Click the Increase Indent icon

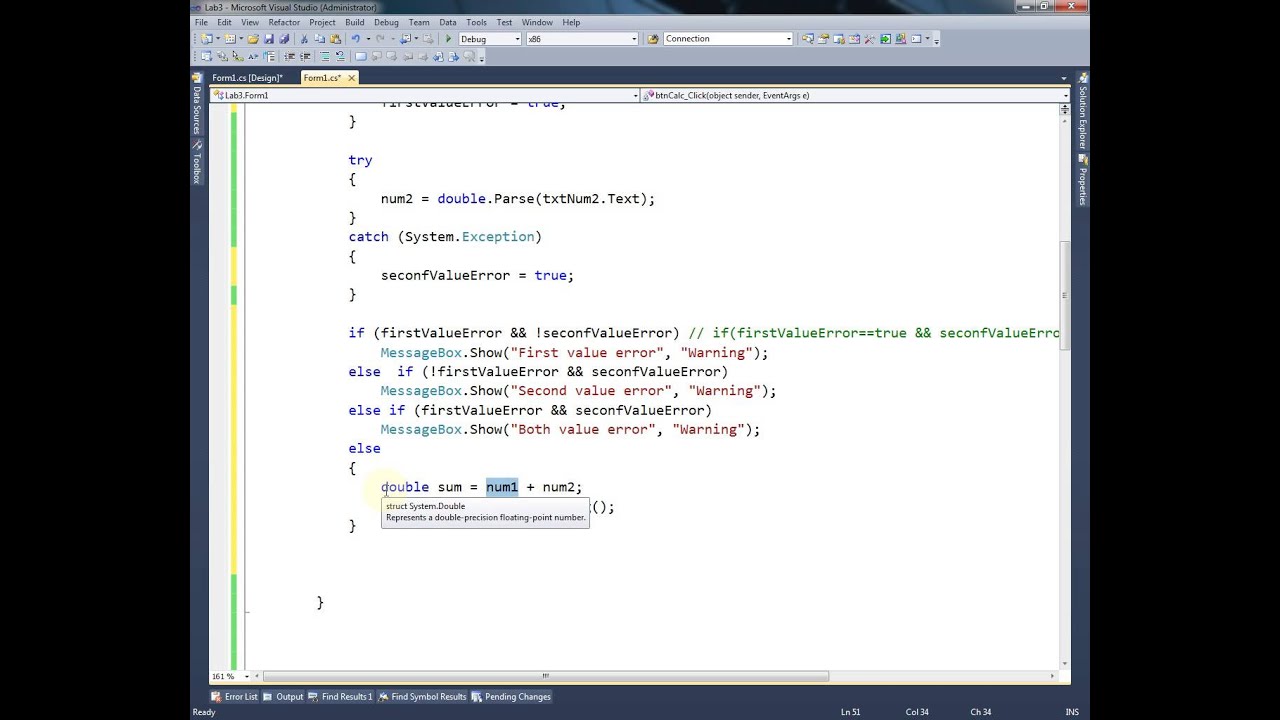point(304,56)
